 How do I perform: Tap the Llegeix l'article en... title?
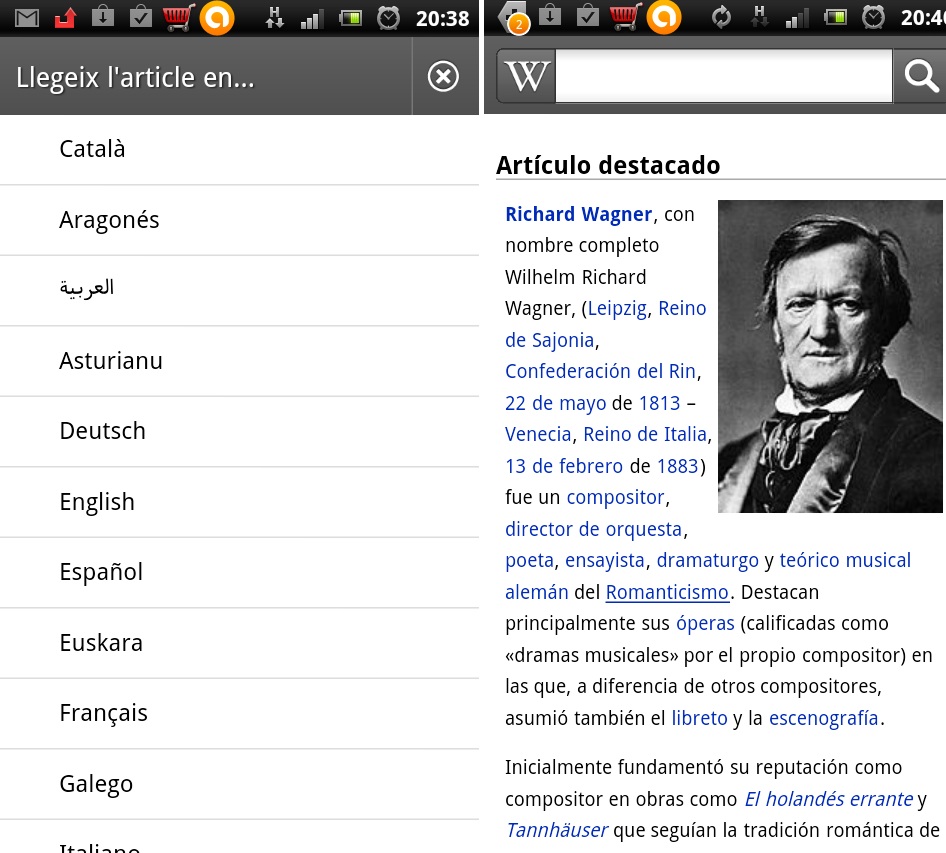pyautogui.click(x=135, y=77)
